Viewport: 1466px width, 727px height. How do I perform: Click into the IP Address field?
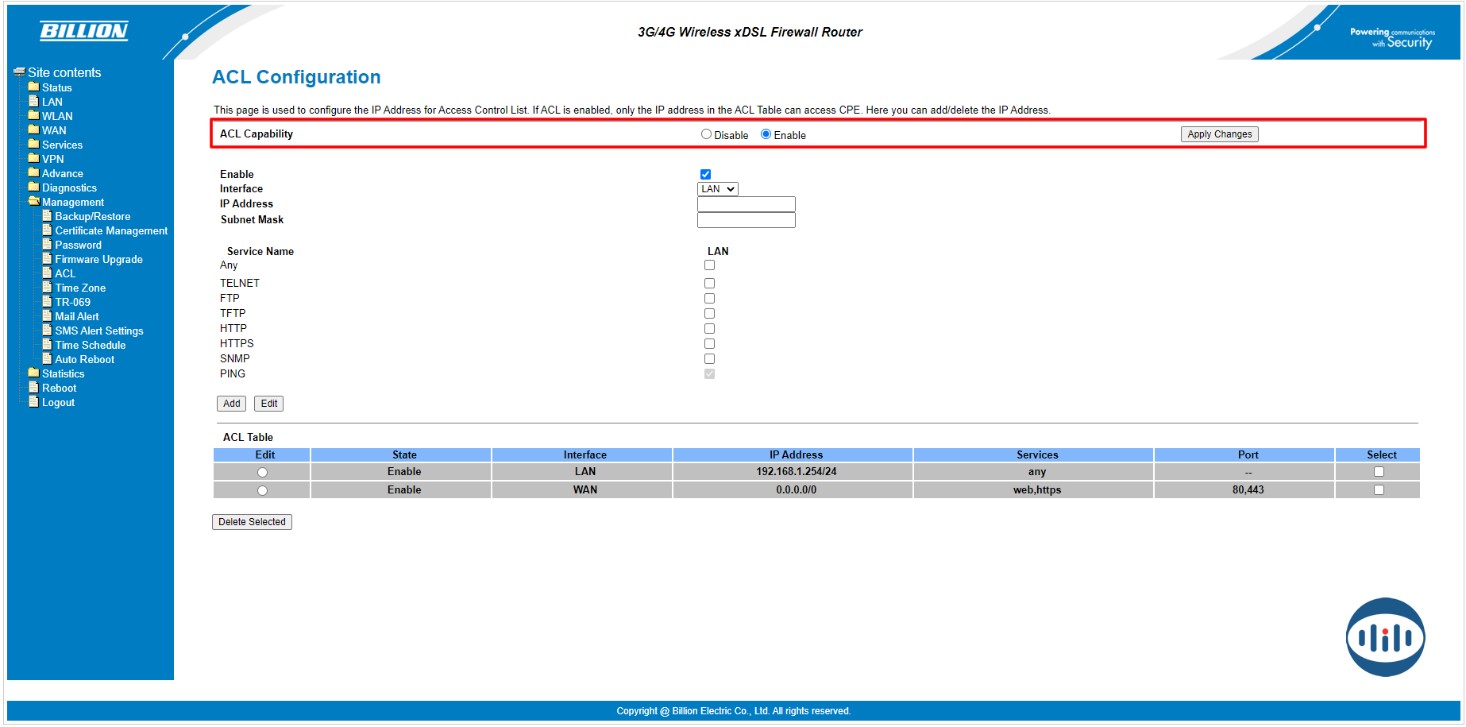[745, 204]
